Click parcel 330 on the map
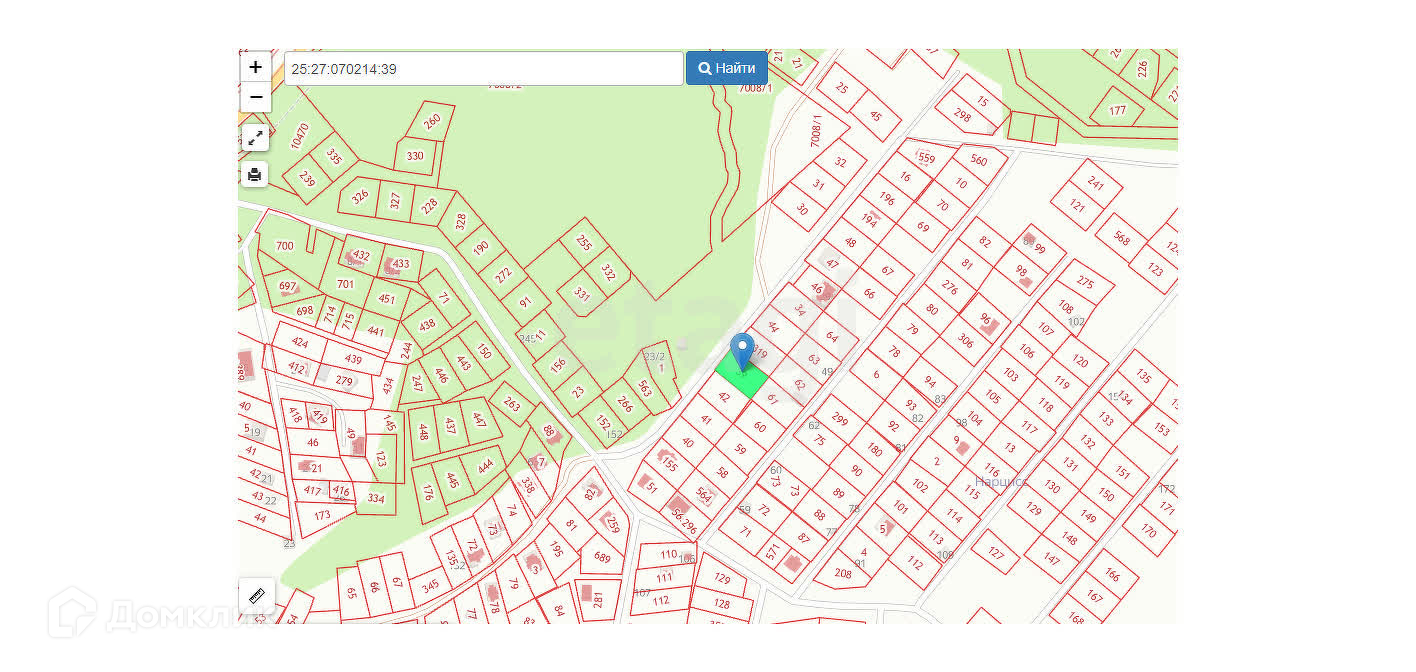The image size is (1416, 672). click(x=415, y=156)
